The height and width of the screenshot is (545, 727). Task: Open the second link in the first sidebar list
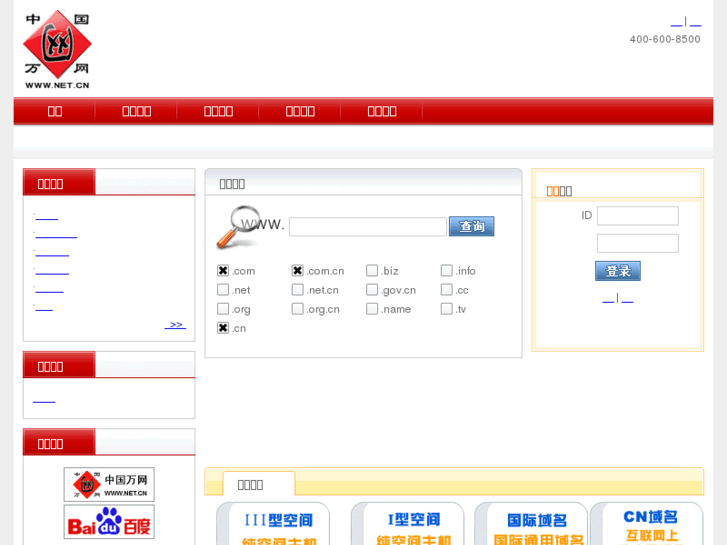pyautogui.click(x=56, y=236)
